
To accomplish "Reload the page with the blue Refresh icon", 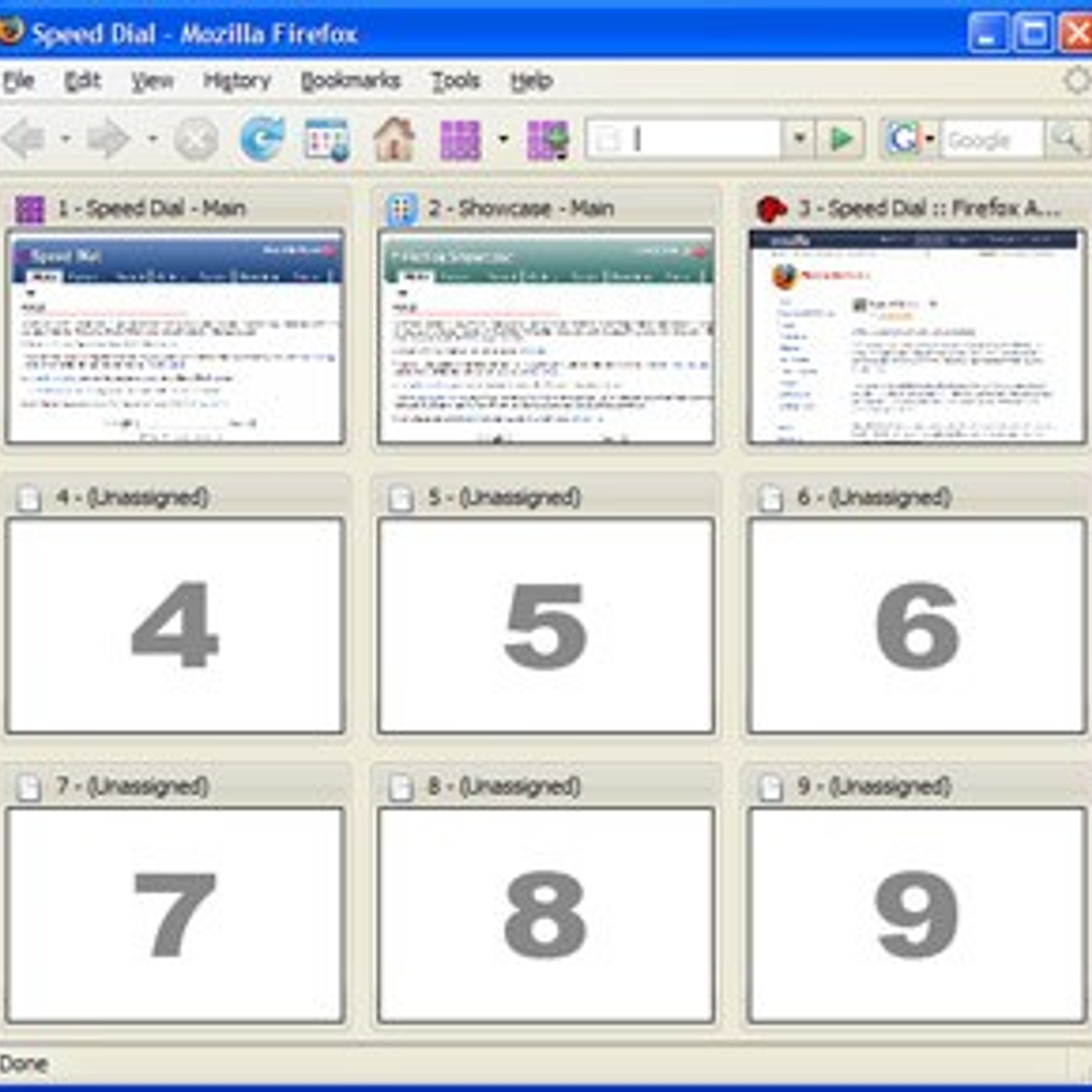I will [262, 139].
